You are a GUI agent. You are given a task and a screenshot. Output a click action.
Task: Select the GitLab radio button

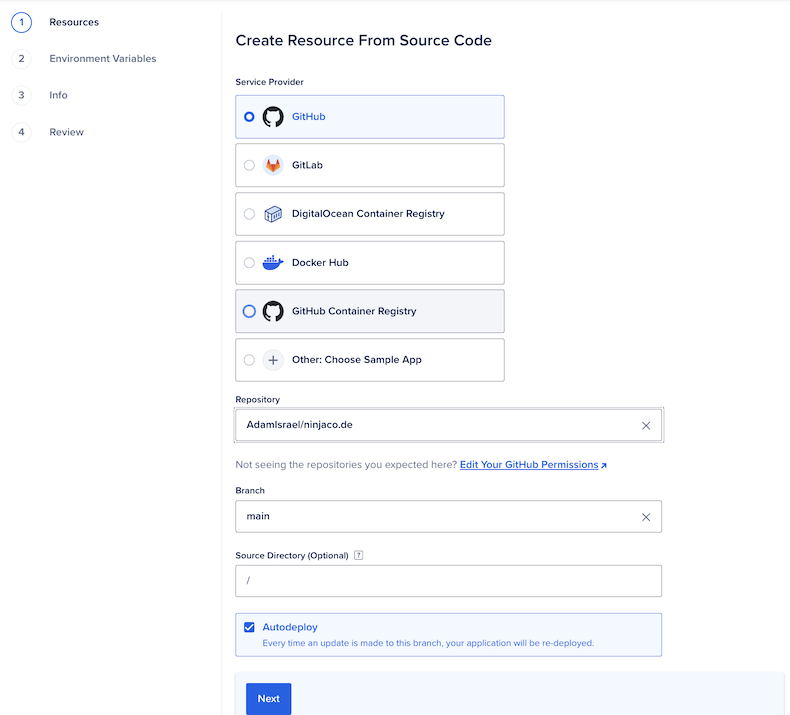coord(249,165)
